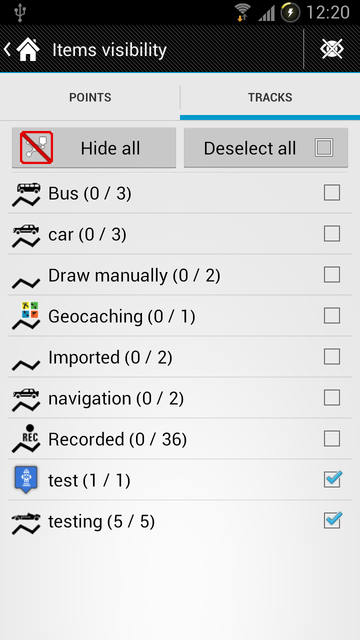Image resolution: width=360 pixels, height=640 pixels.
Task: Open the navigation (0 / 2) folder
Action: pyautogui.click(x=180, y=398)
